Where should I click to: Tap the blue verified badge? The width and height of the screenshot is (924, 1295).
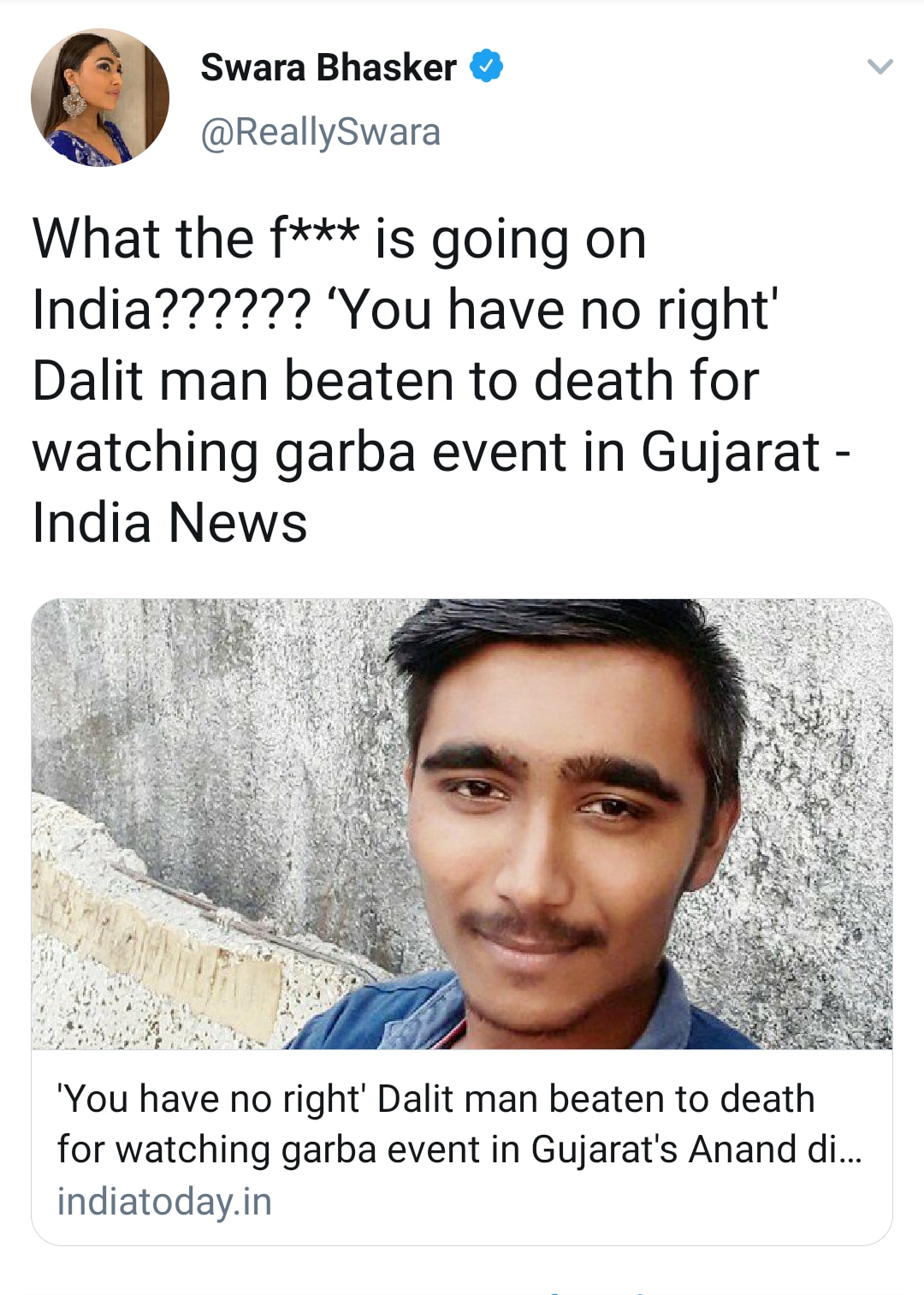click(487, 66)
